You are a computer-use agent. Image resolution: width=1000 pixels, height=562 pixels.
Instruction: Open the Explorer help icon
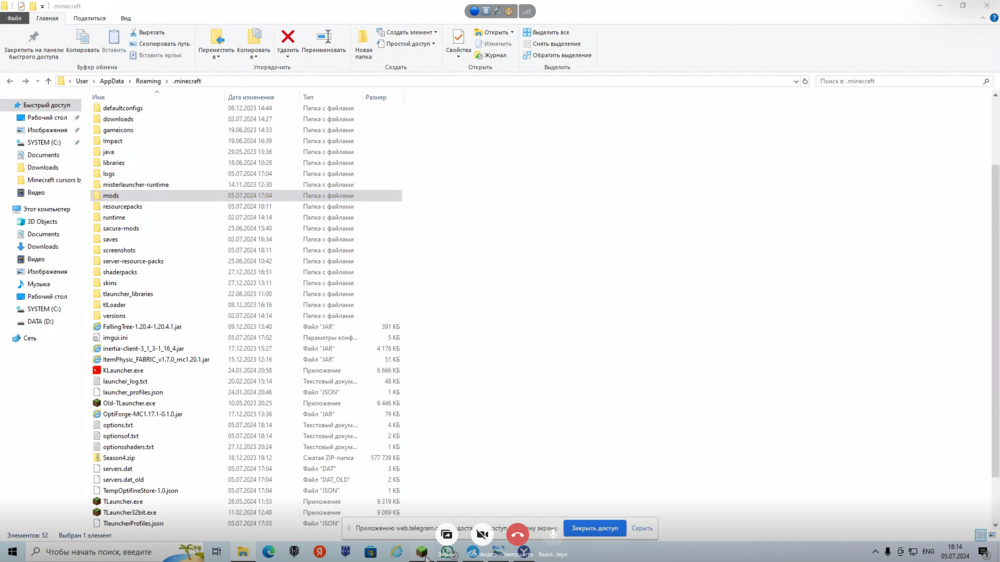(x=994, y=18)
